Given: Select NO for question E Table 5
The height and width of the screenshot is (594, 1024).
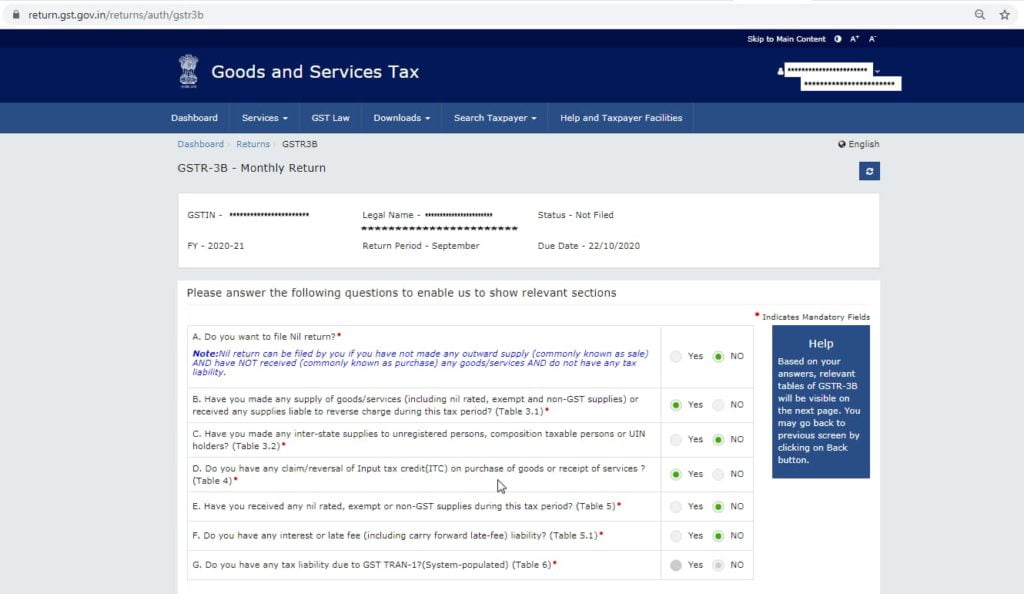Looking at the screenshot, I should [x=718, y=507].
